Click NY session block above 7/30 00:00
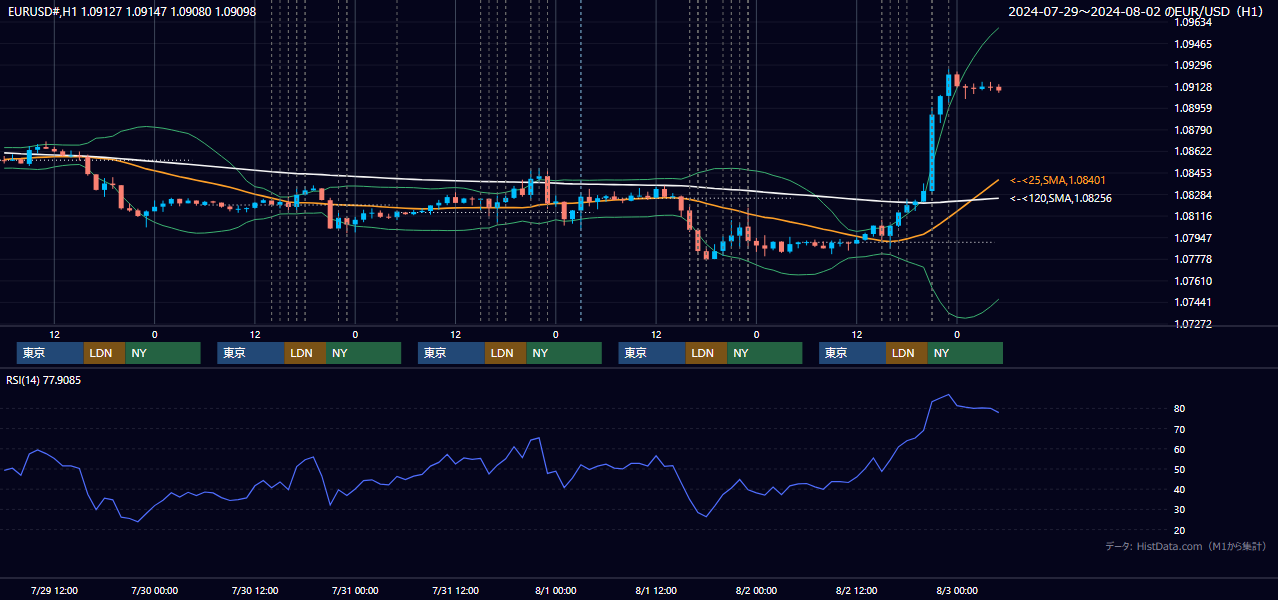1278x600 pixels. [163, 353]
